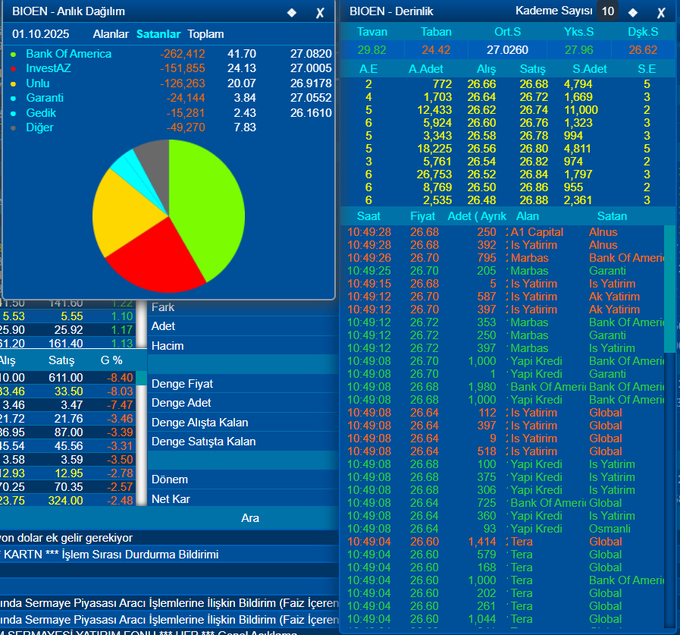Click the Diğer row label

39,128
